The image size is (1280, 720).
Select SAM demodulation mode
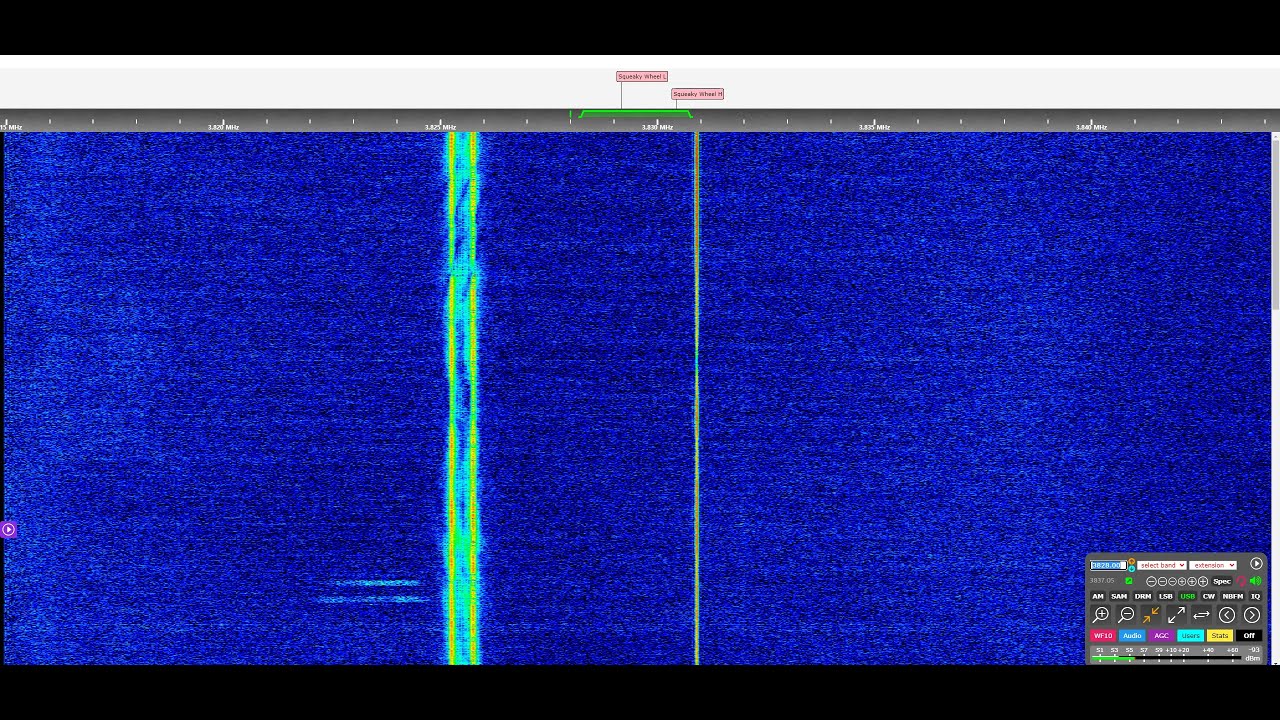point(1119,596)
